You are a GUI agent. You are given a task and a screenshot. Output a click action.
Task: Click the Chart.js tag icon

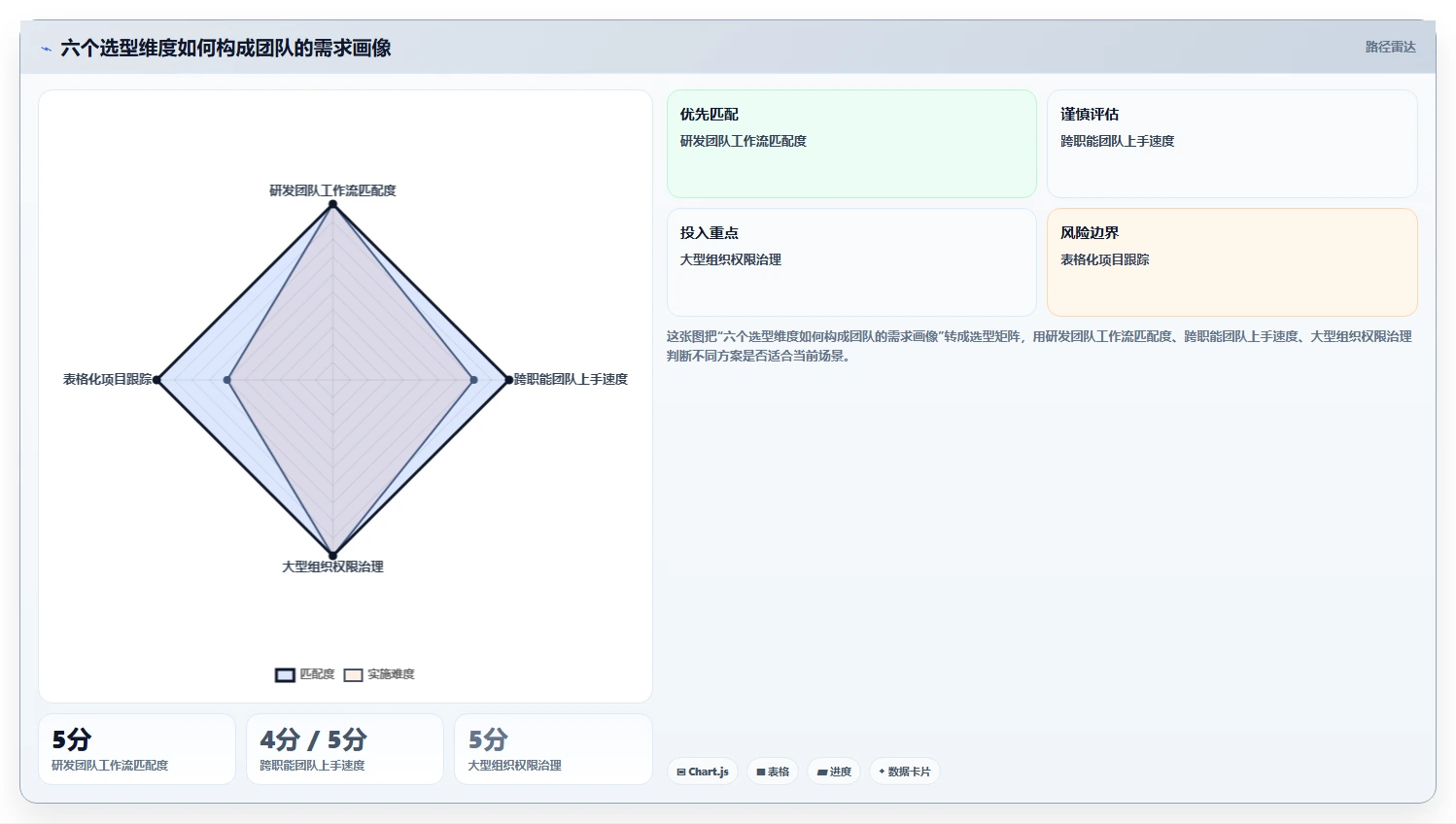pyautogui.click(x=681, y=772)
